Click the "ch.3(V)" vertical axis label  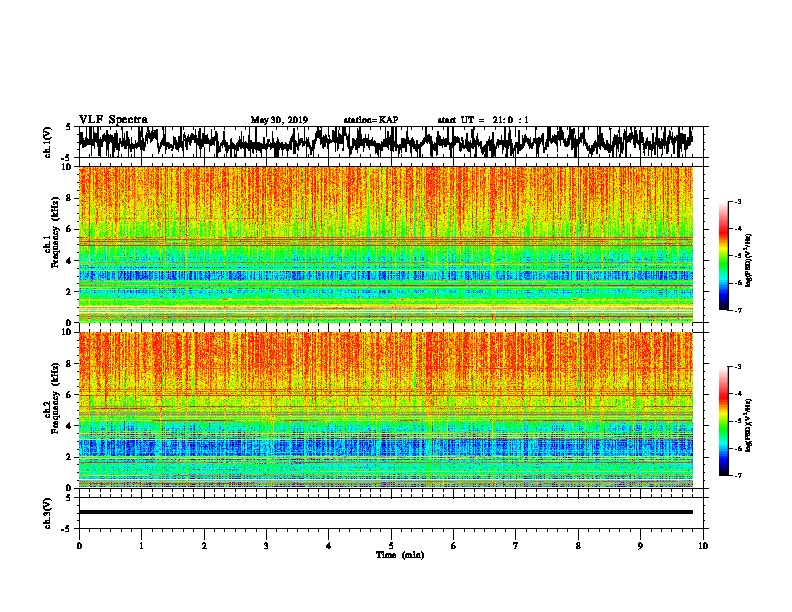point(47,513)
